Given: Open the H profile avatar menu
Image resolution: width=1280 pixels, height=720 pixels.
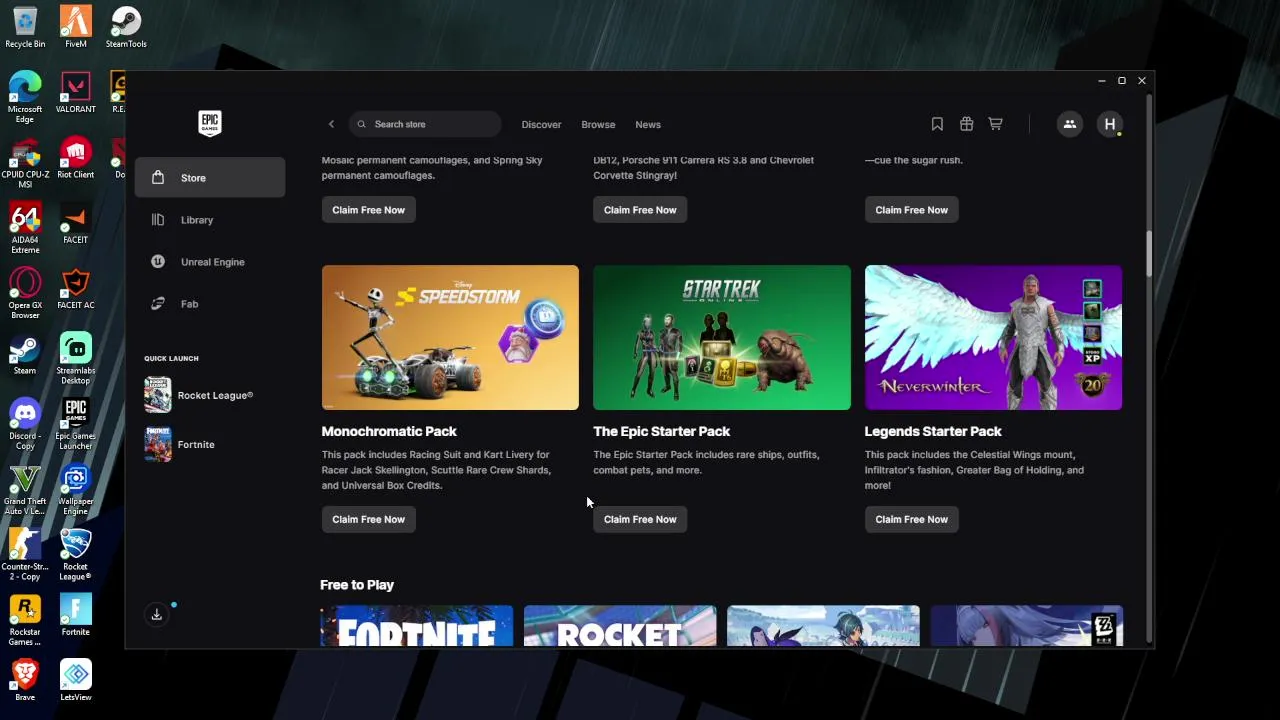Looking at the screenshot, I should (1109, 124).
